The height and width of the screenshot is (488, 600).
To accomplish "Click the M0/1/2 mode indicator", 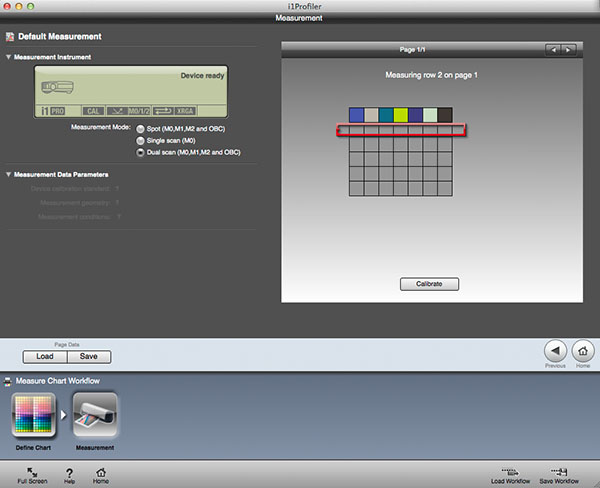I will 139,111.
